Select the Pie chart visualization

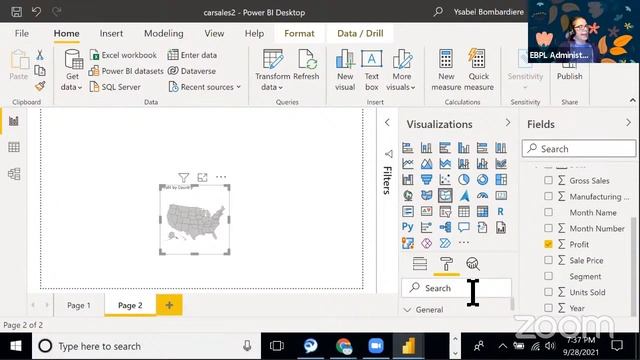(x=464, y=180)
